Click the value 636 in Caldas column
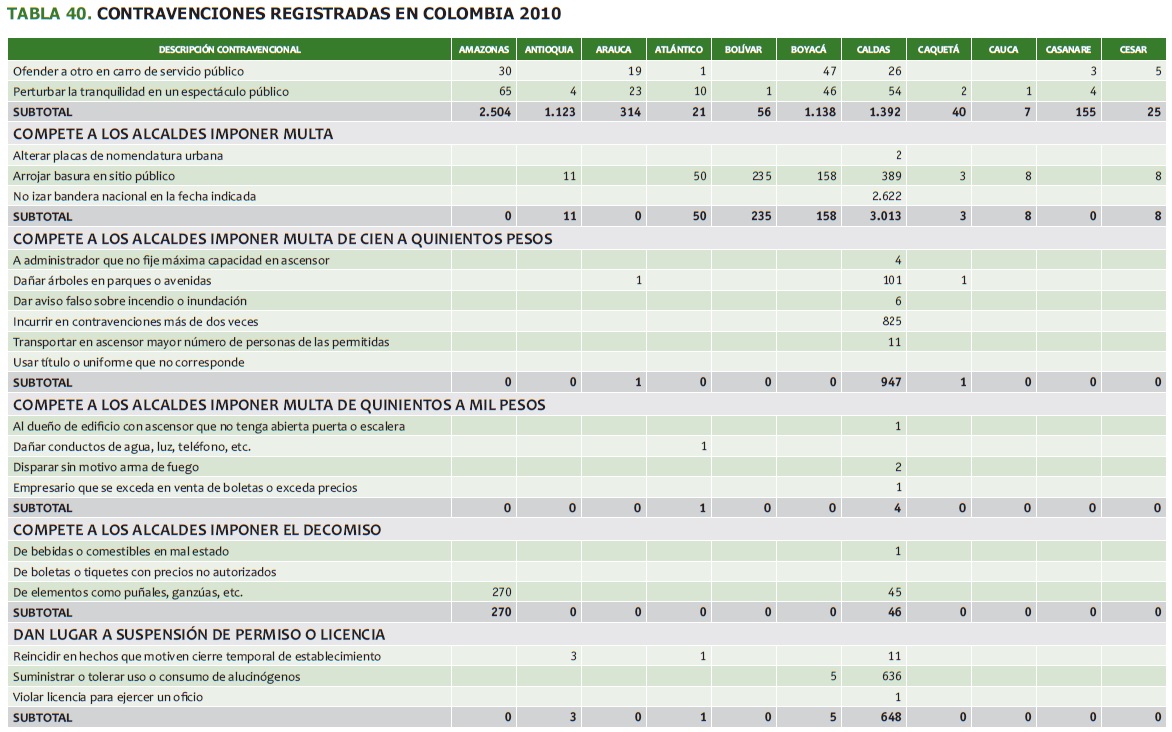 point(891,677)
